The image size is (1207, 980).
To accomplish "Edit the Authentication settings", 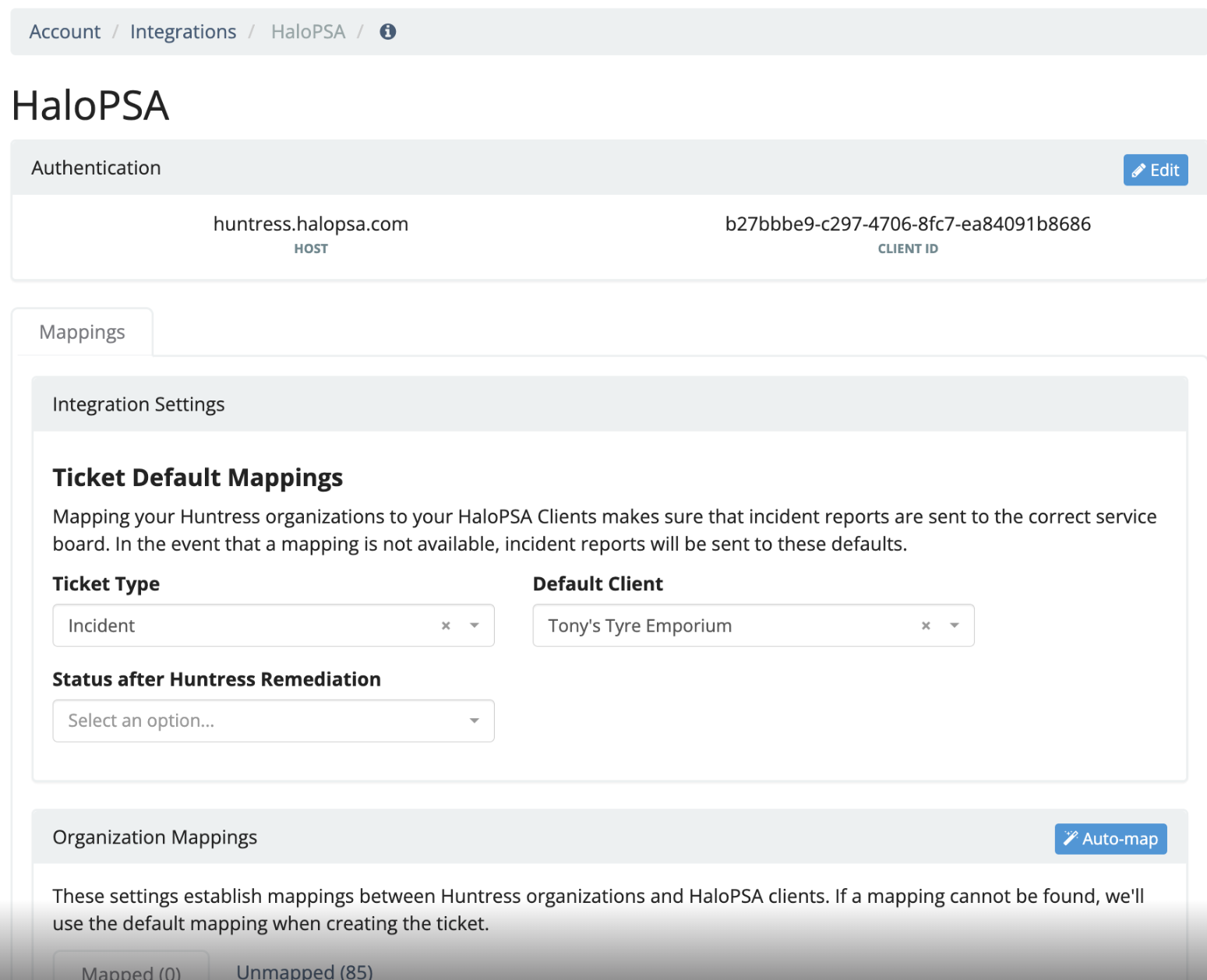I will [1155, 170].
